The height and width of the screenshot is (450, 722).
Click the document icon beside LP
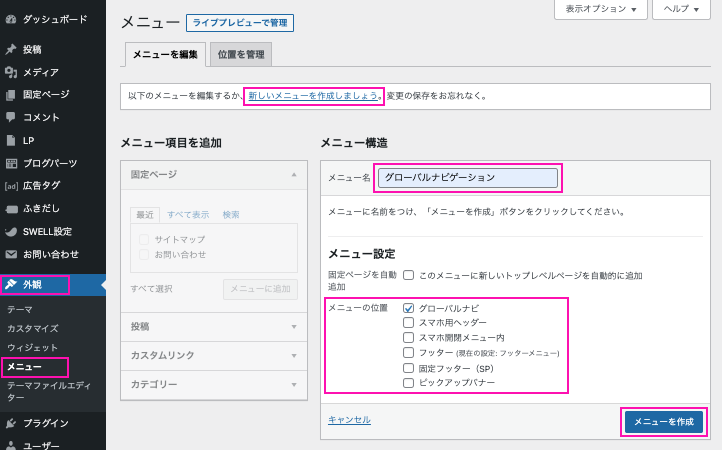pyautogui.click(x=11, y=140)
